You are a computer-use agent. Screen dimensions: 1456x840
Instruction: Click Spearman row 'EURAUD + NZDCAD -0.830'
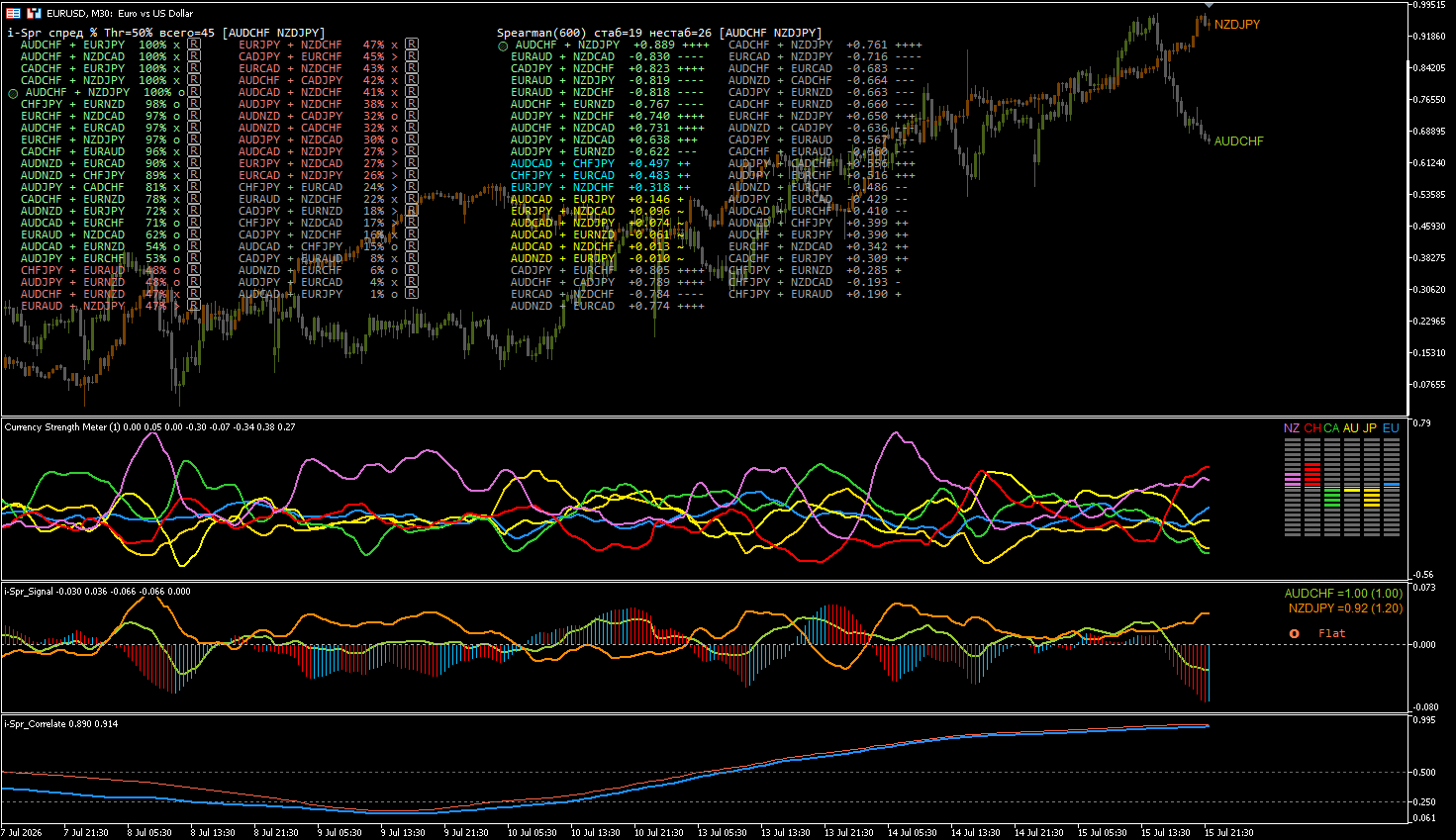tap(607, 56)
